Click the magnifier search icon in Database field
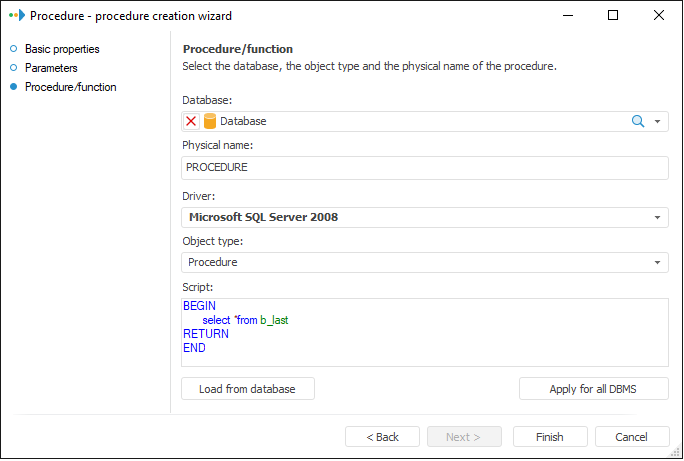 (x=637, y=121)
